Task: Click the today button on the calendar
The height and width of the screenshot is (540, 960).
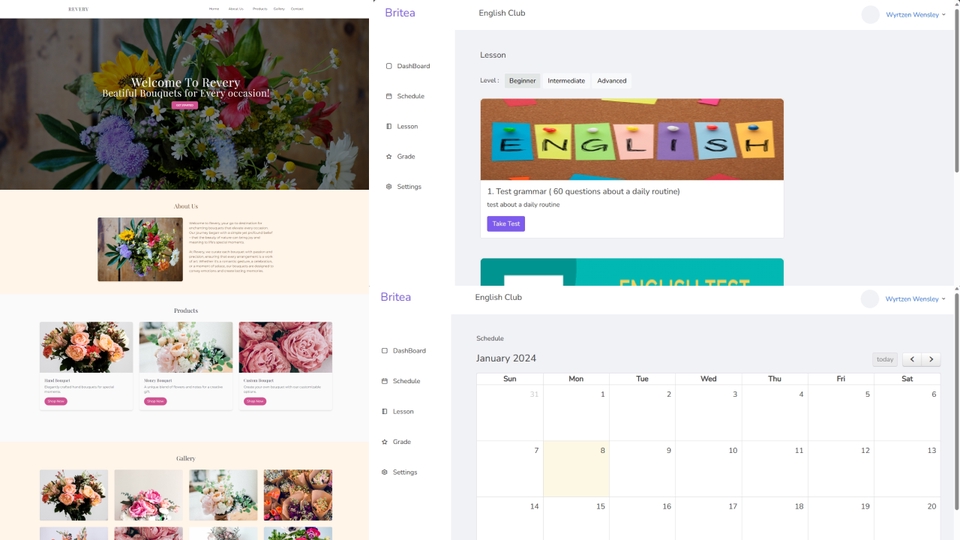Action: coord(885,359)
